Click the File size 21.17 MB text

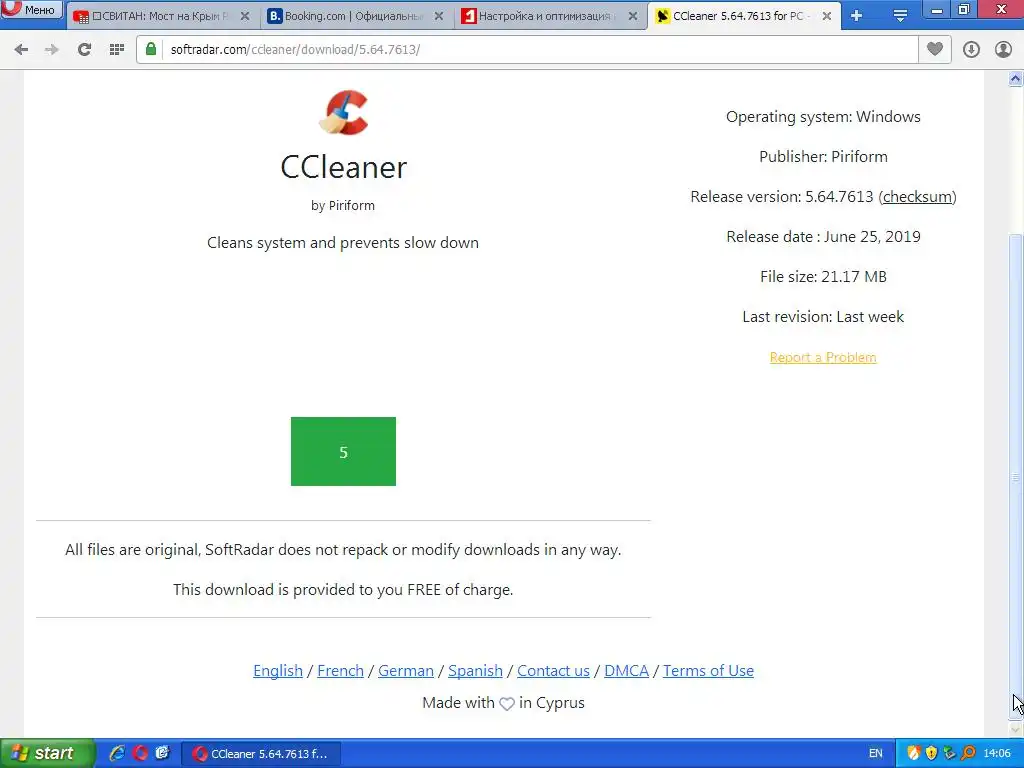point(823,276)
